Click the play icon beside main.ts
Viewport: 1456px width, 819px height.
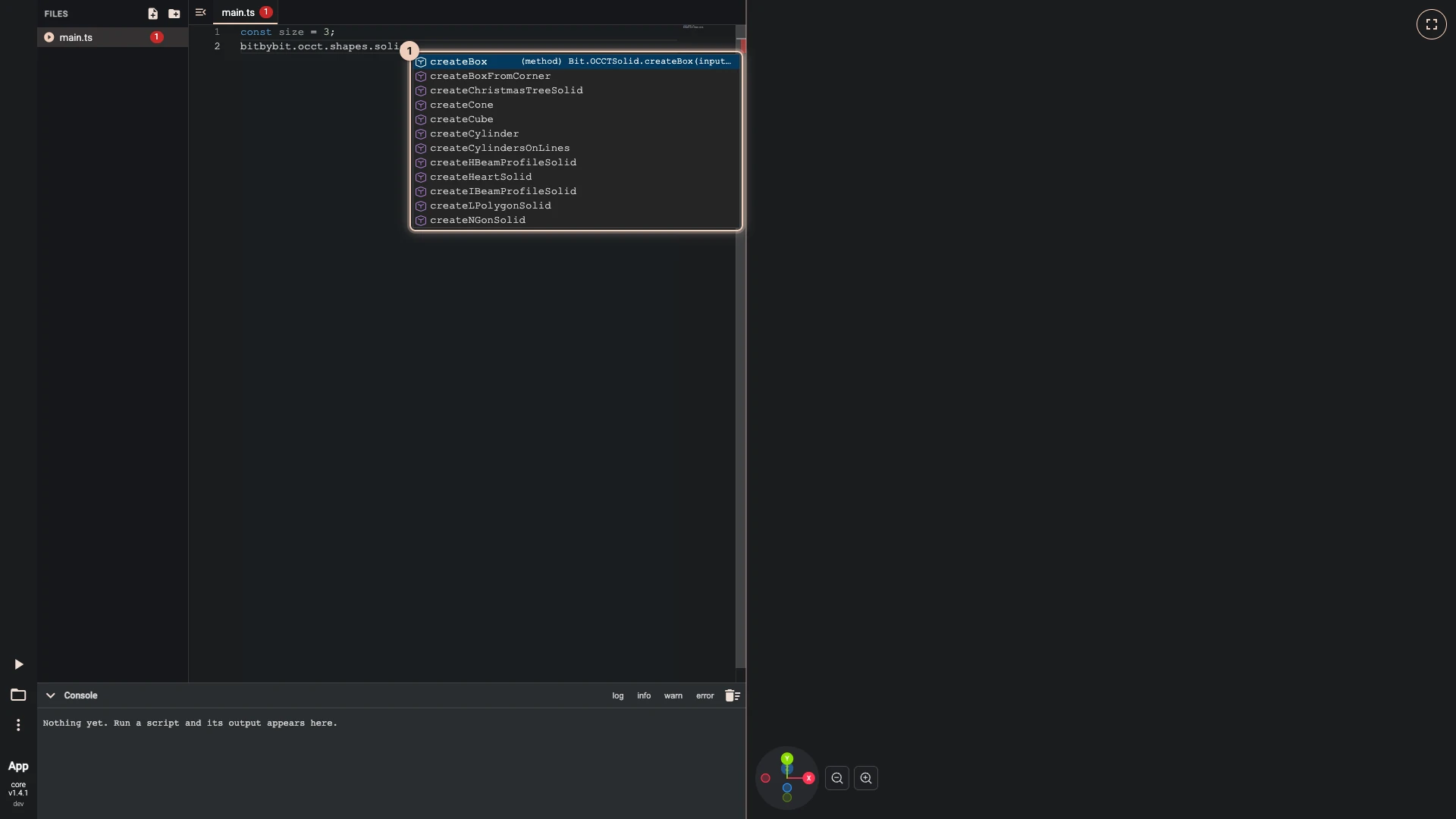click(49, 37)
